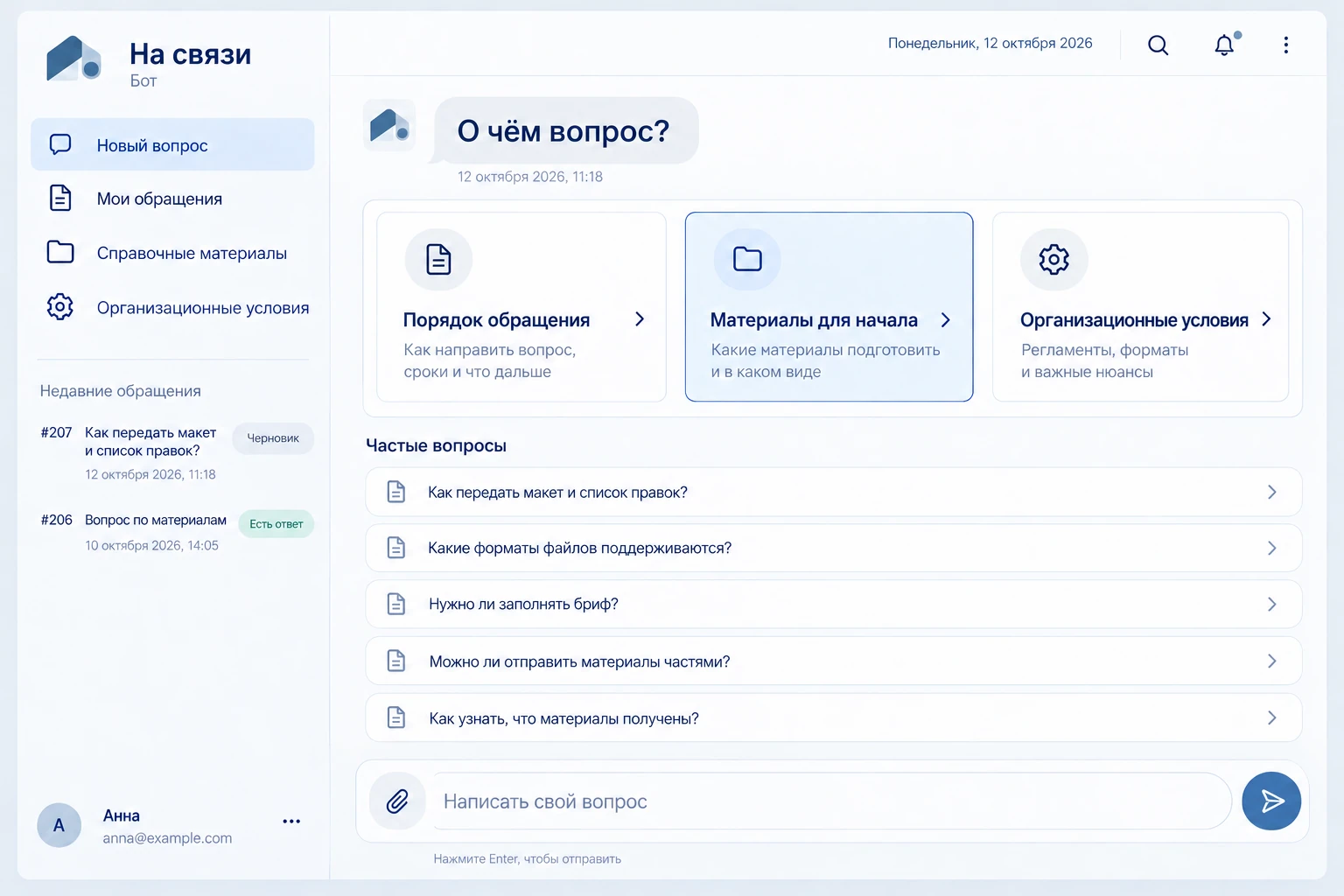This screenshot has height=896, width=1344.
Task: Open Организационные условия label in the sidebar
Action: [203, 308]
